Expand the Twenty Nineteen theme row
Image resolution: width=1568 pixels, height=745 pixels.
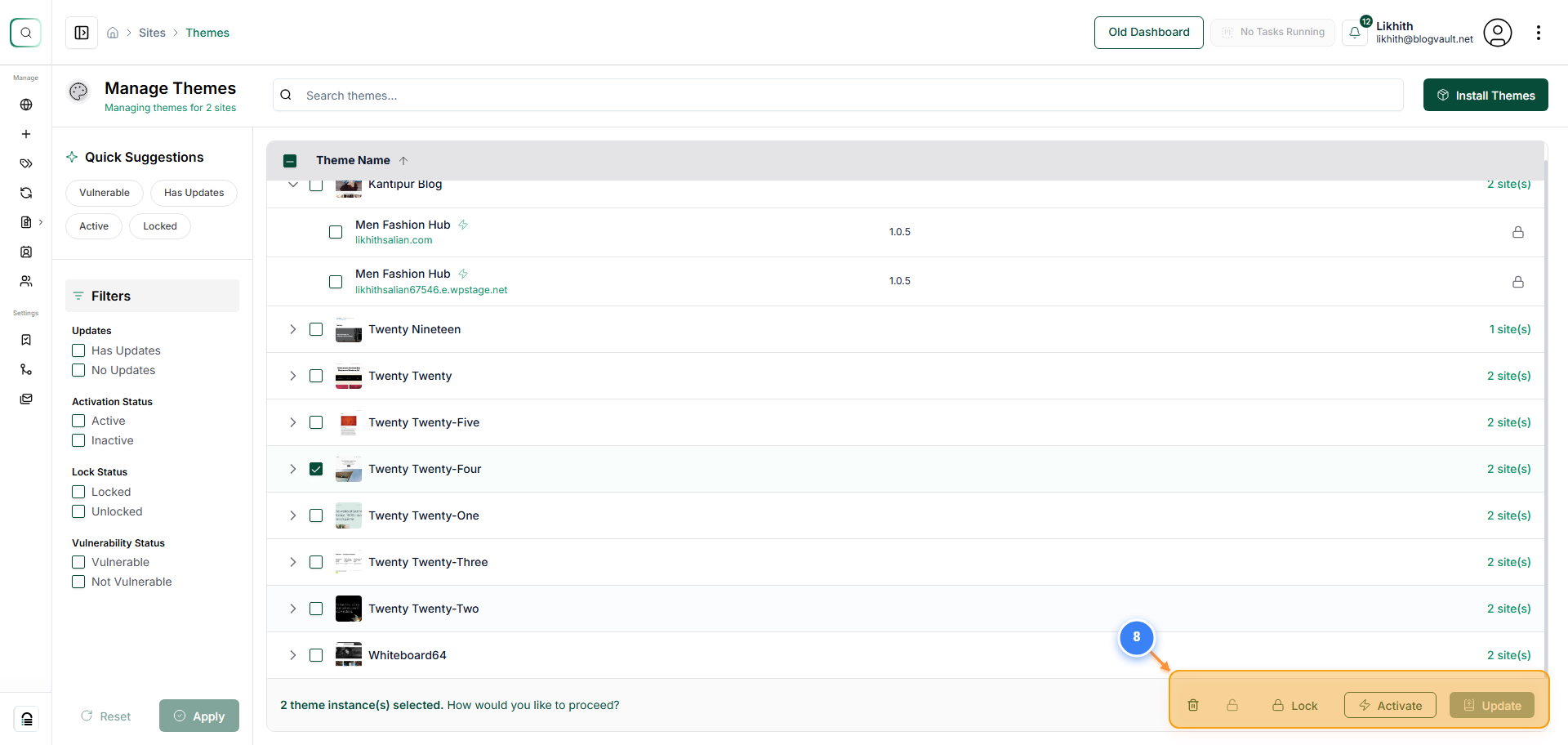[292, 329]
